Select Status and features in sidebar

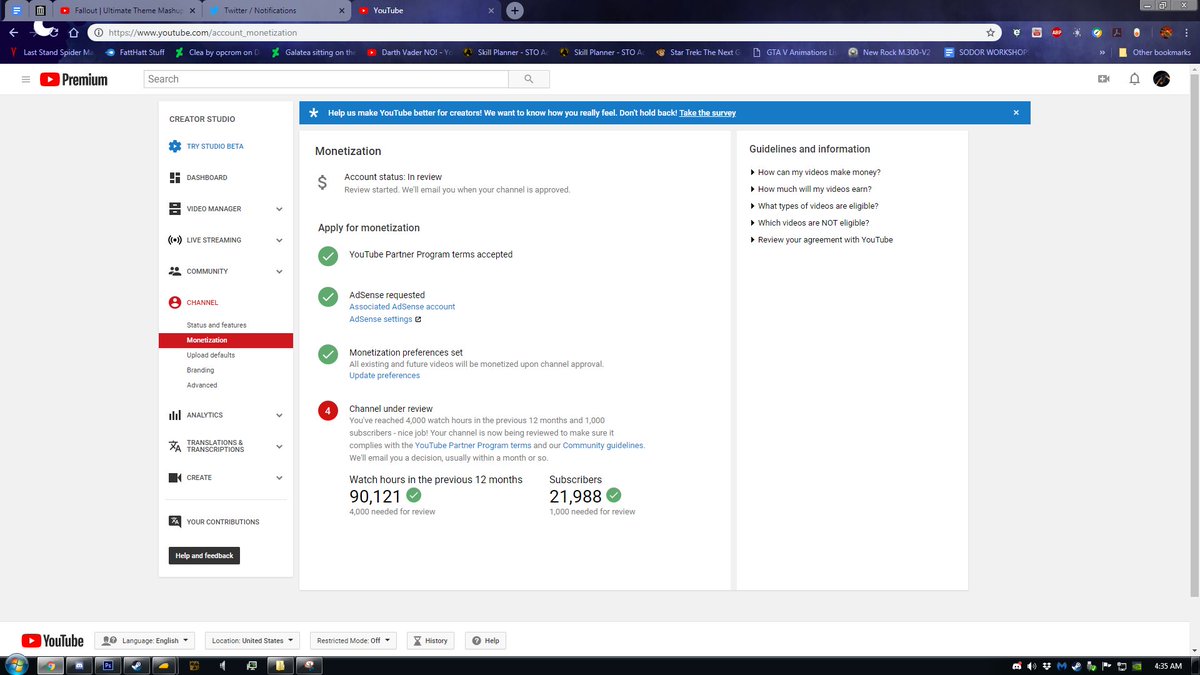pyautogui.click(x=216, y=325)
